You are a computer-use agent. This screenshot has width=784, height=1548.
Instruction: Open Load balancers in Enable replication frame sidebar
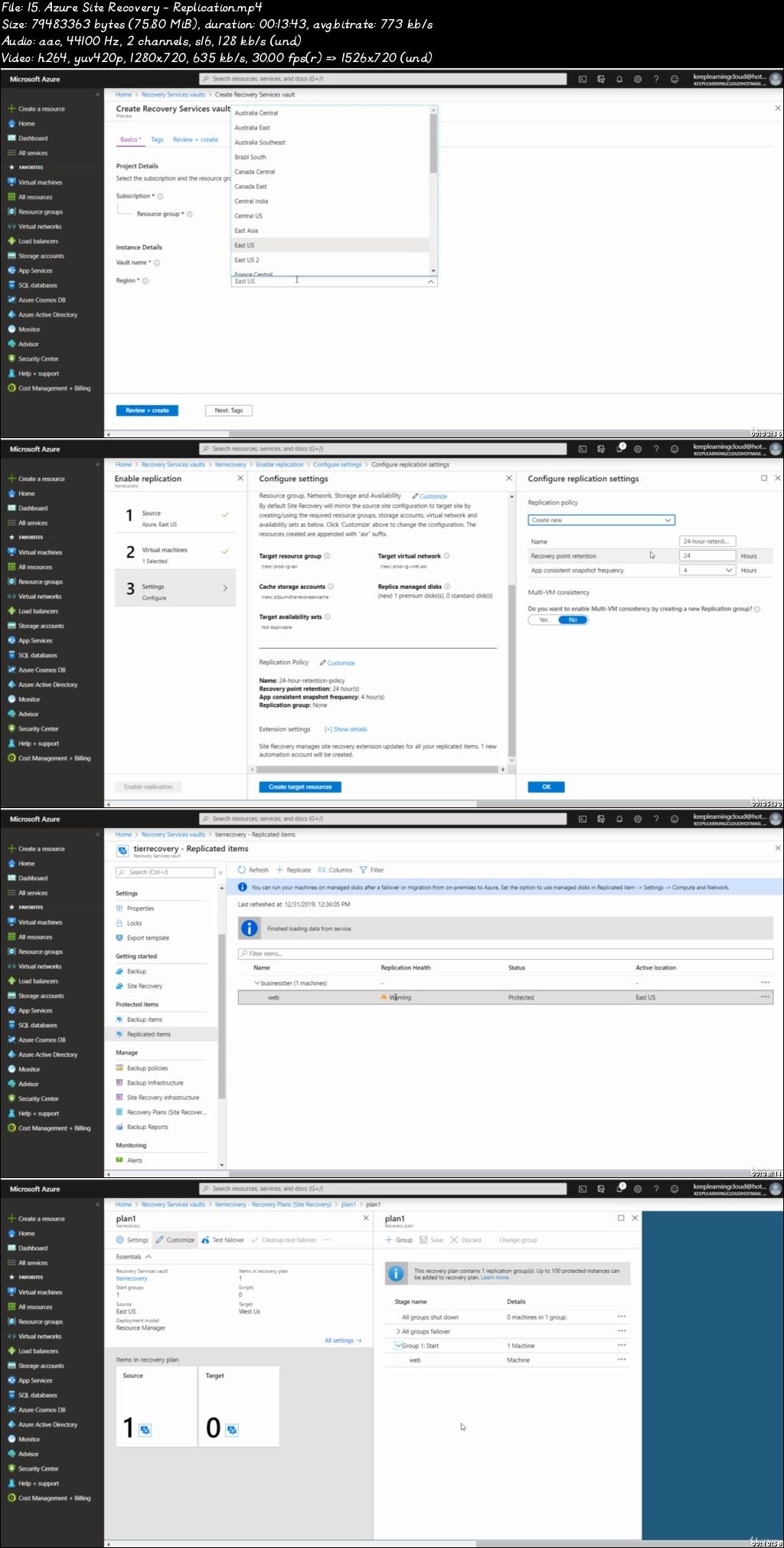pyautogui.click(x=38, y=611)
